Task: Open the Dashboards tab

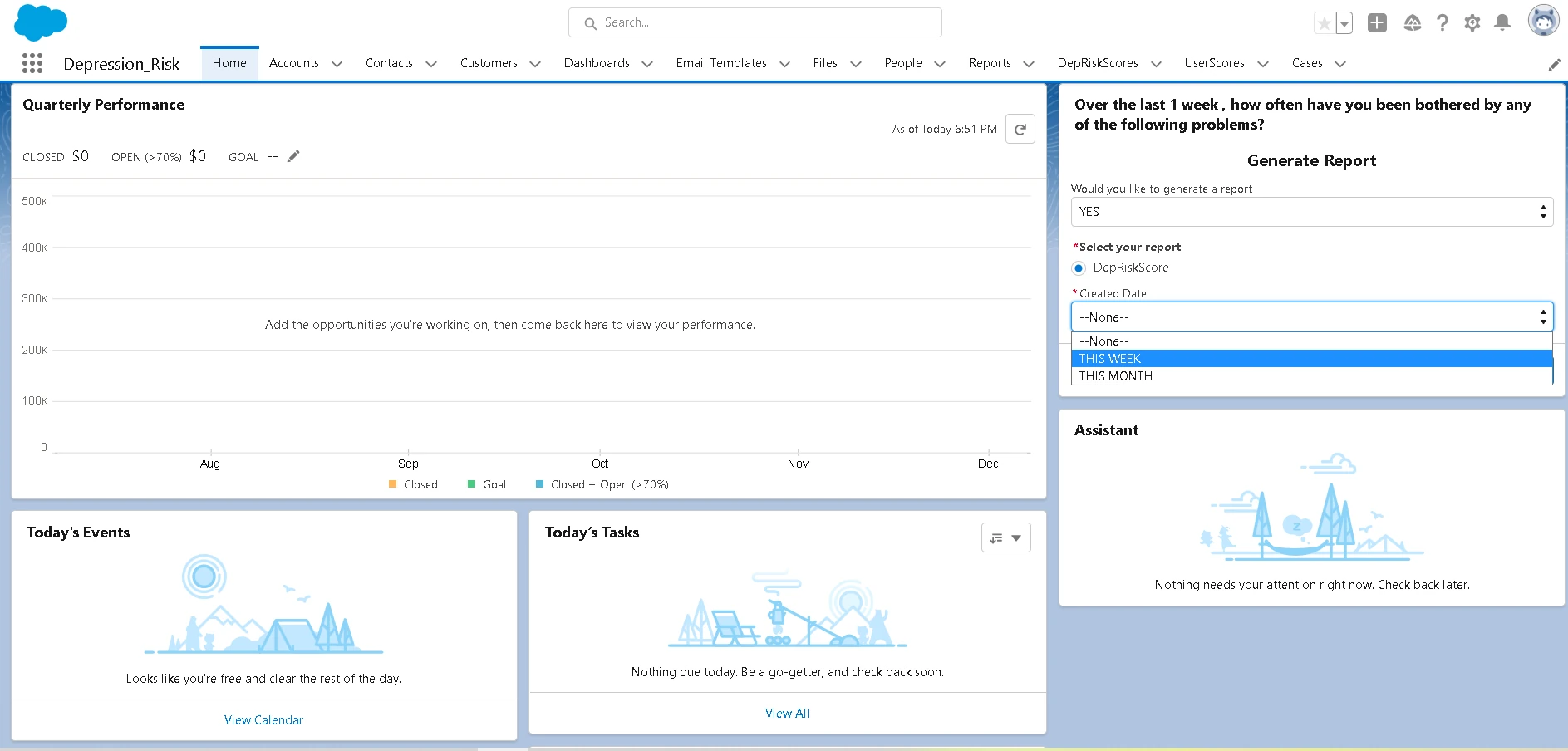Action: coord(597,63)
